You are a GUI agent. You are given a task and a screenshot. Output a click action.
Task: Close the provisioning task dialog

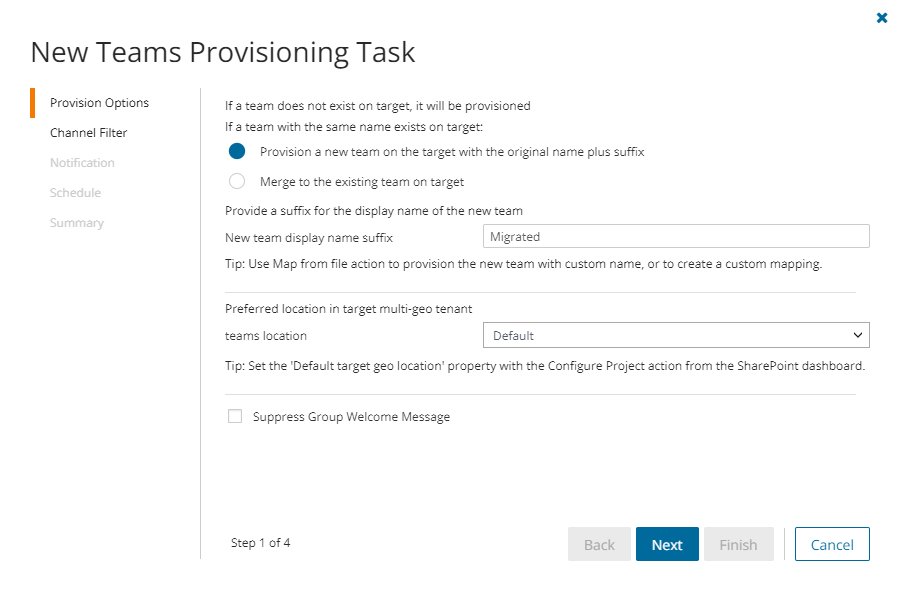click(882, 18)
